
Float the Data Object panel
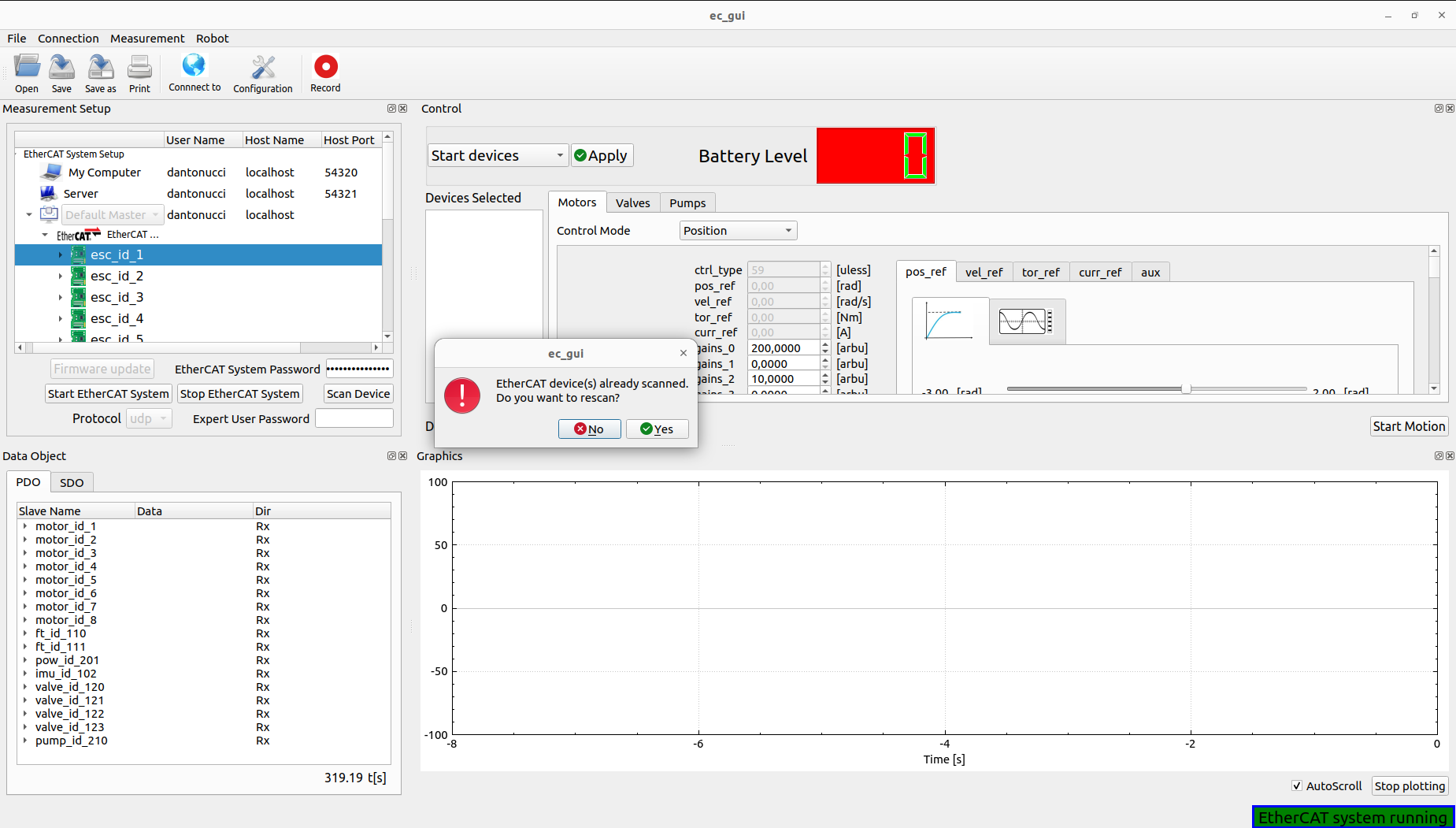click(x=391, y=456)
